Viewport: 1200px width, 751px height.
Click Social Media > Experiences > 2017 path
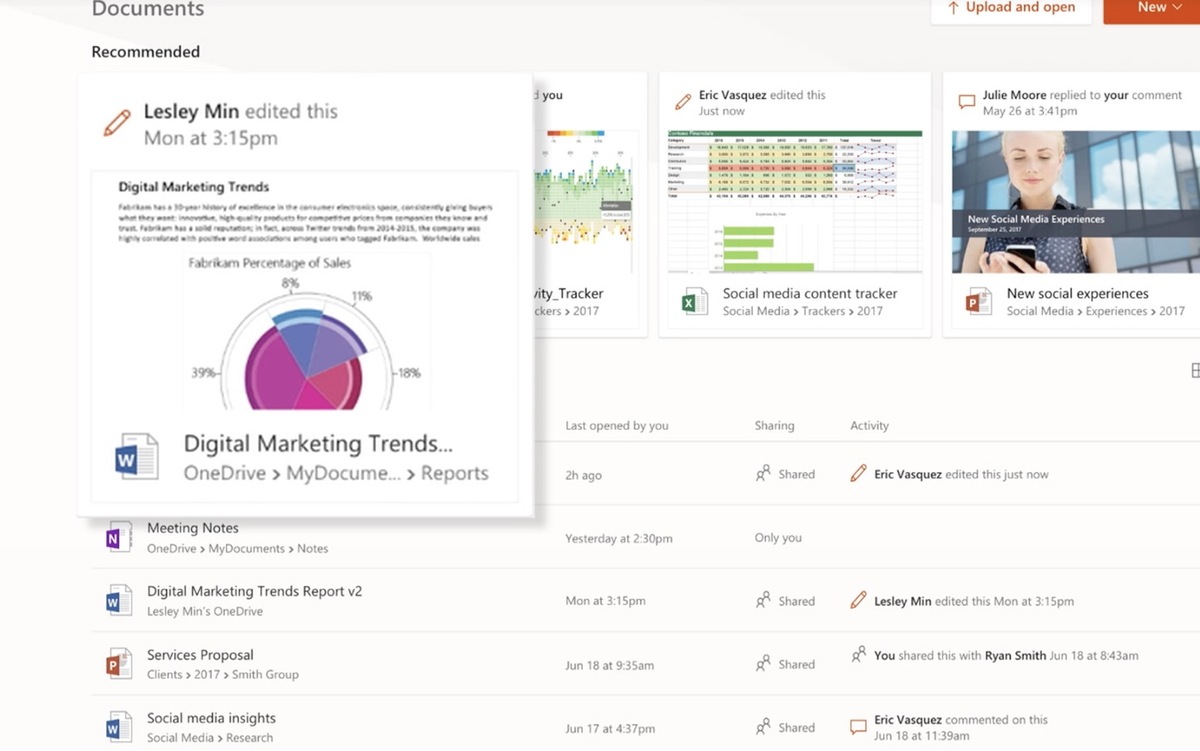click(1095, 311)
